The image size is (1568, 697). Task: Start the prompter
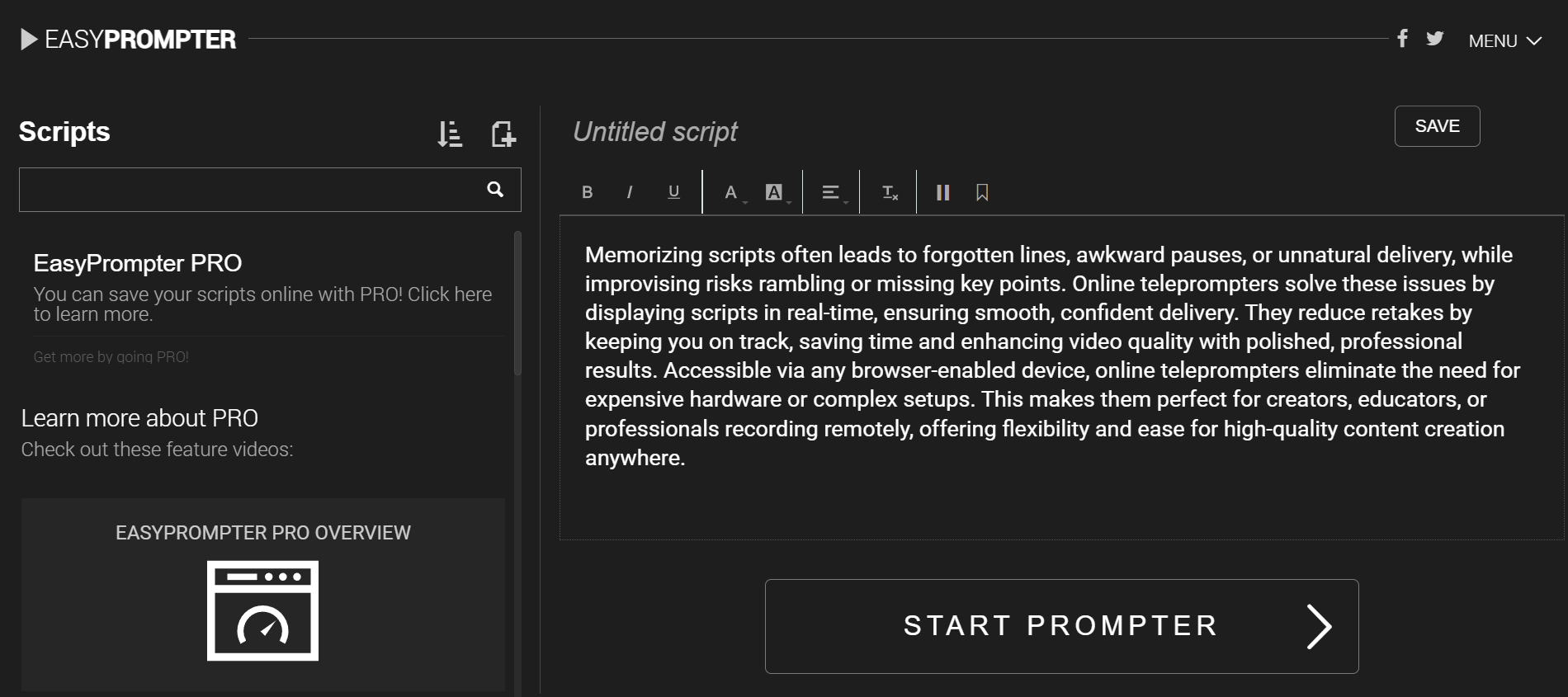1061,626
